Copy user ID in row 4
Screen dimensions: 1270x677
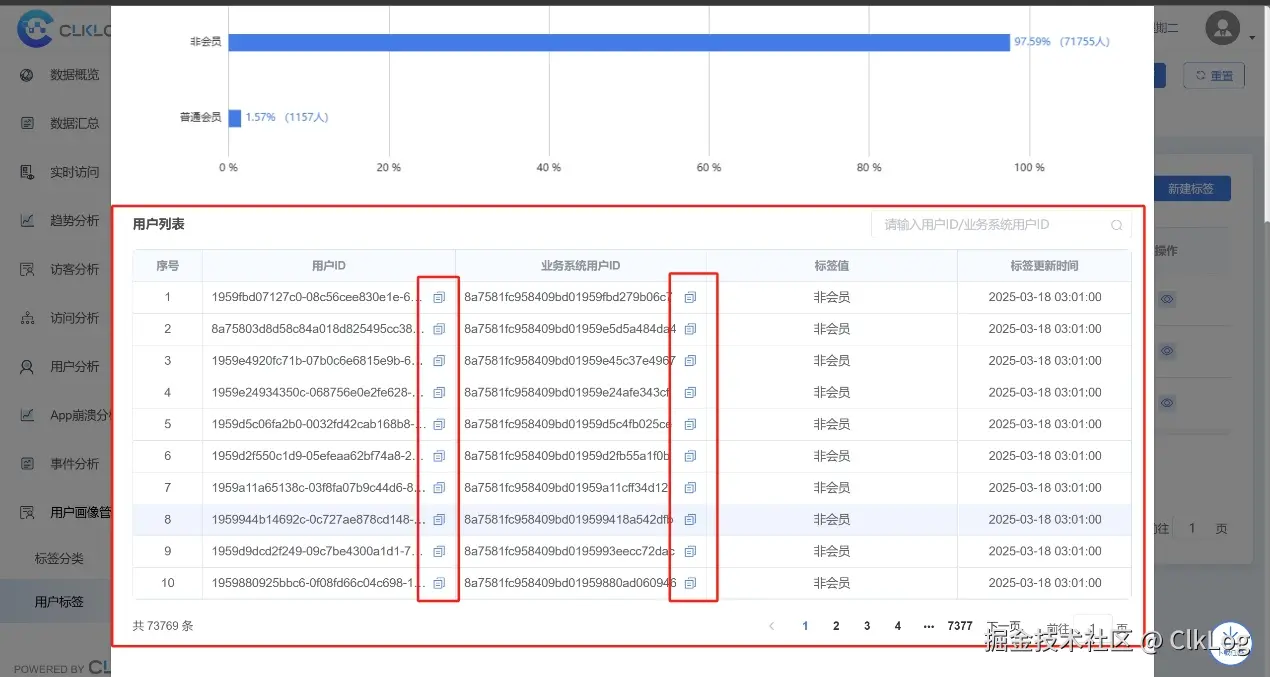(439, 393)
